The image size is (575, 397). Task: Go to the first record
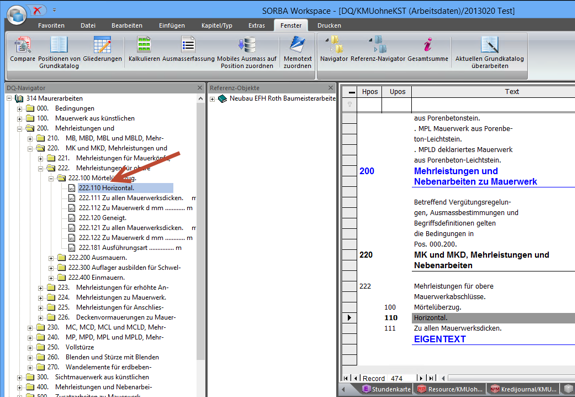click(345, 378)
